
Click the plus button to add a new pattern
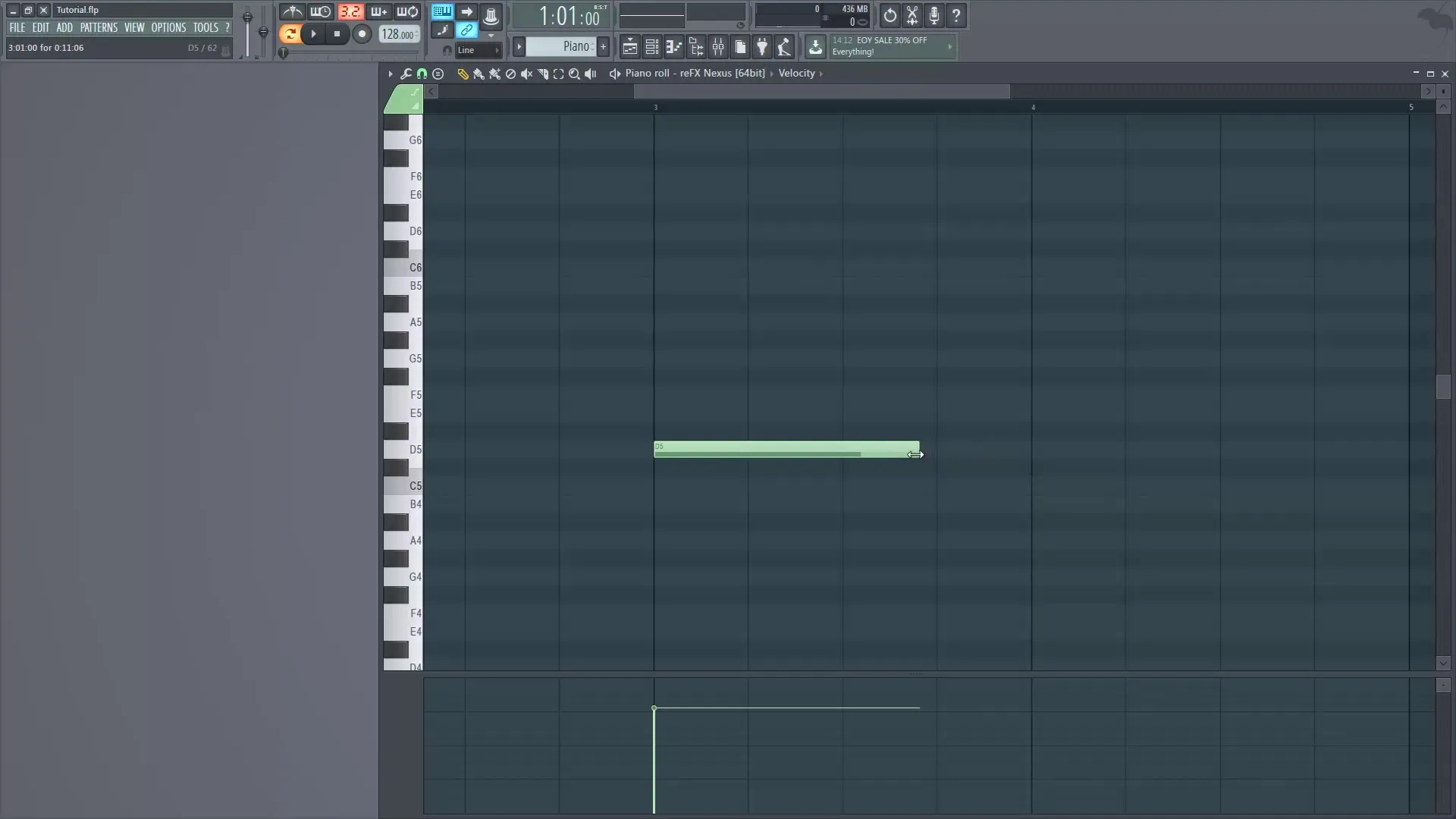coord(603,46)
